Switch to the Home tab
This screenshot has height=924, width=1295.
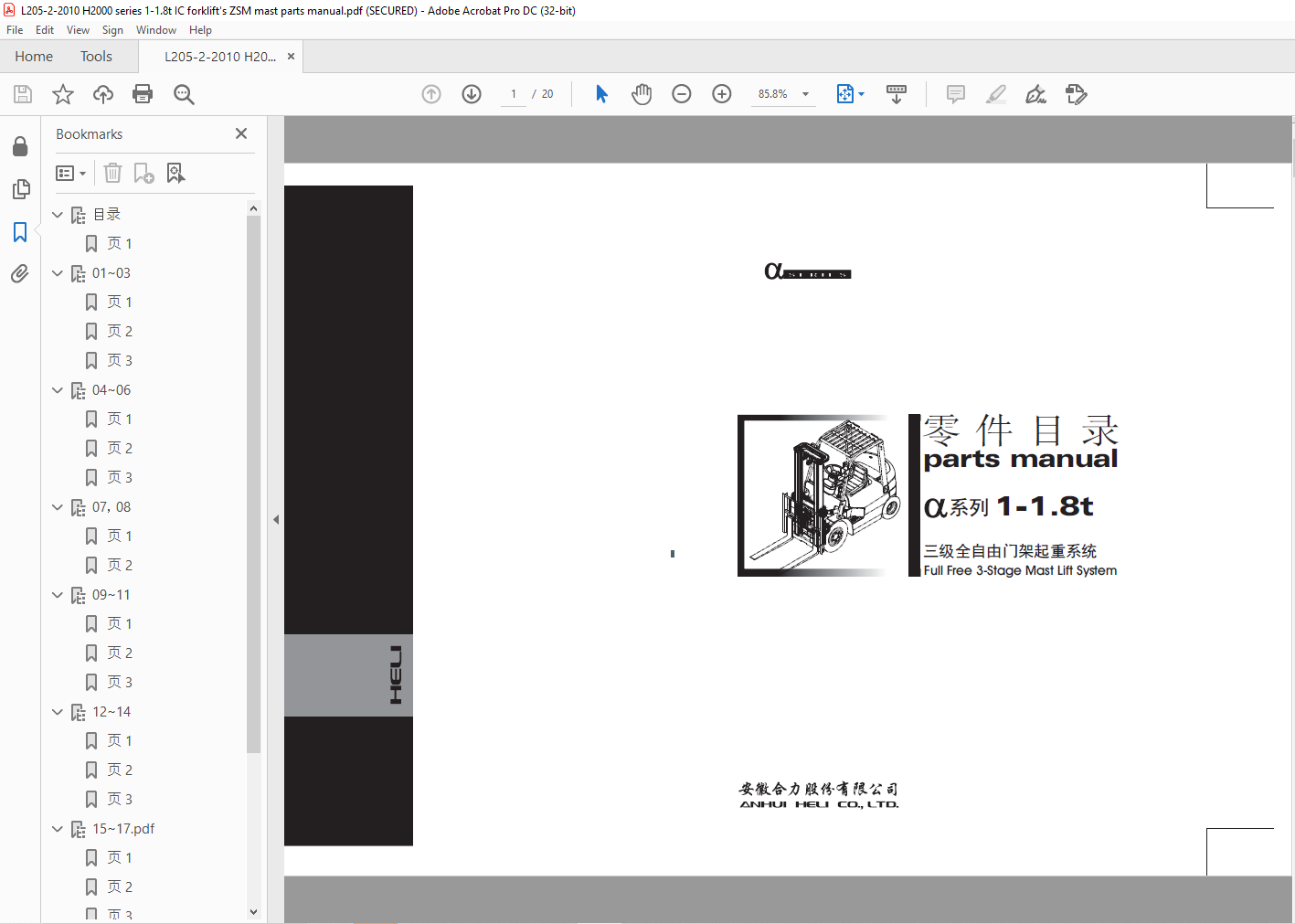point(34,57)
